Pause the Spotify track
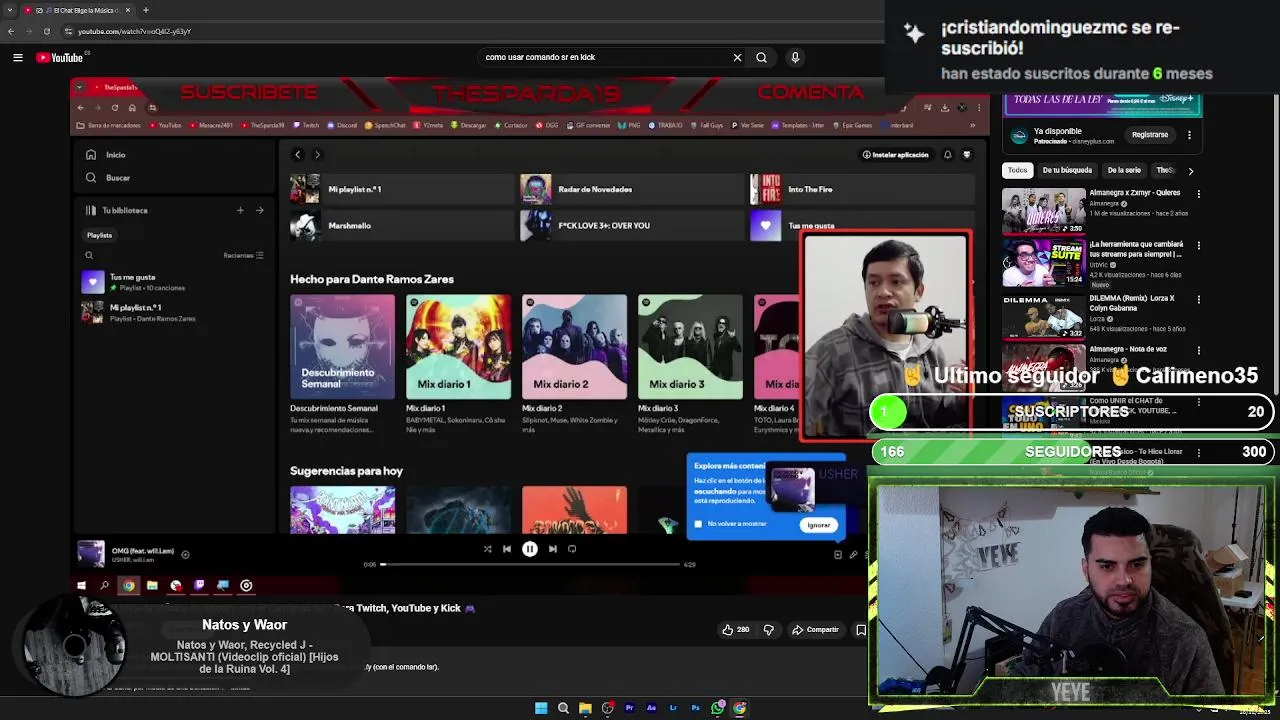This screenshot has width=1280, height=720. (530, 549)
